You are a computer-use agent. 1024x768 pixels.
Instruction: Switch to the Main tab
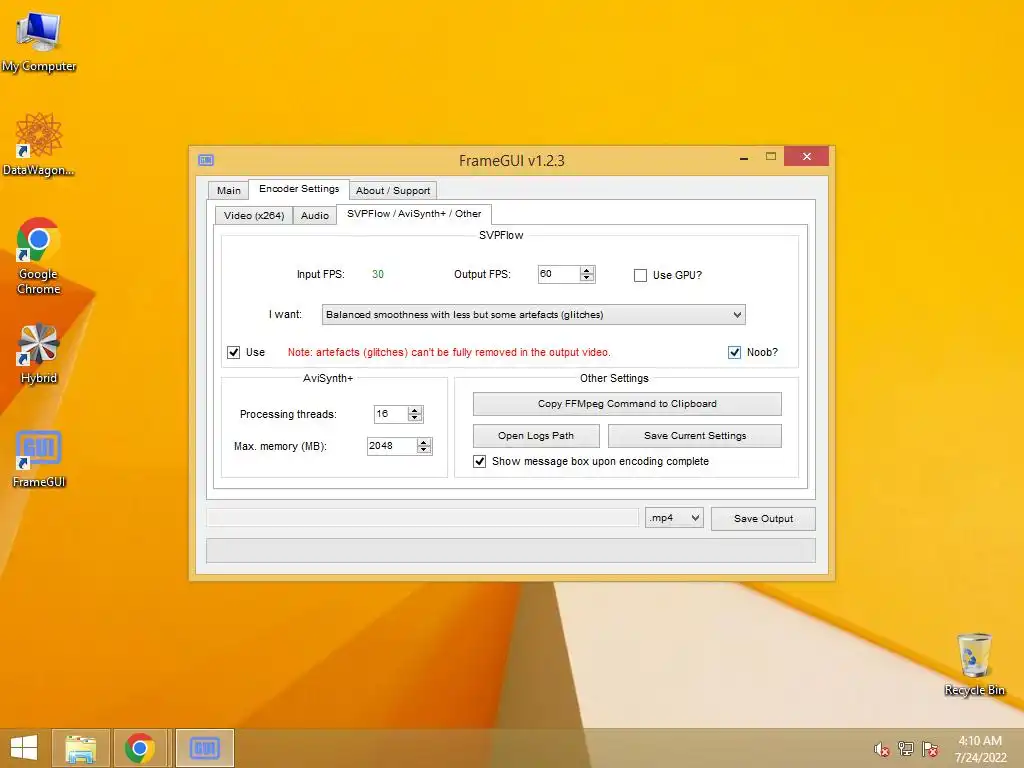pos(229,190)
